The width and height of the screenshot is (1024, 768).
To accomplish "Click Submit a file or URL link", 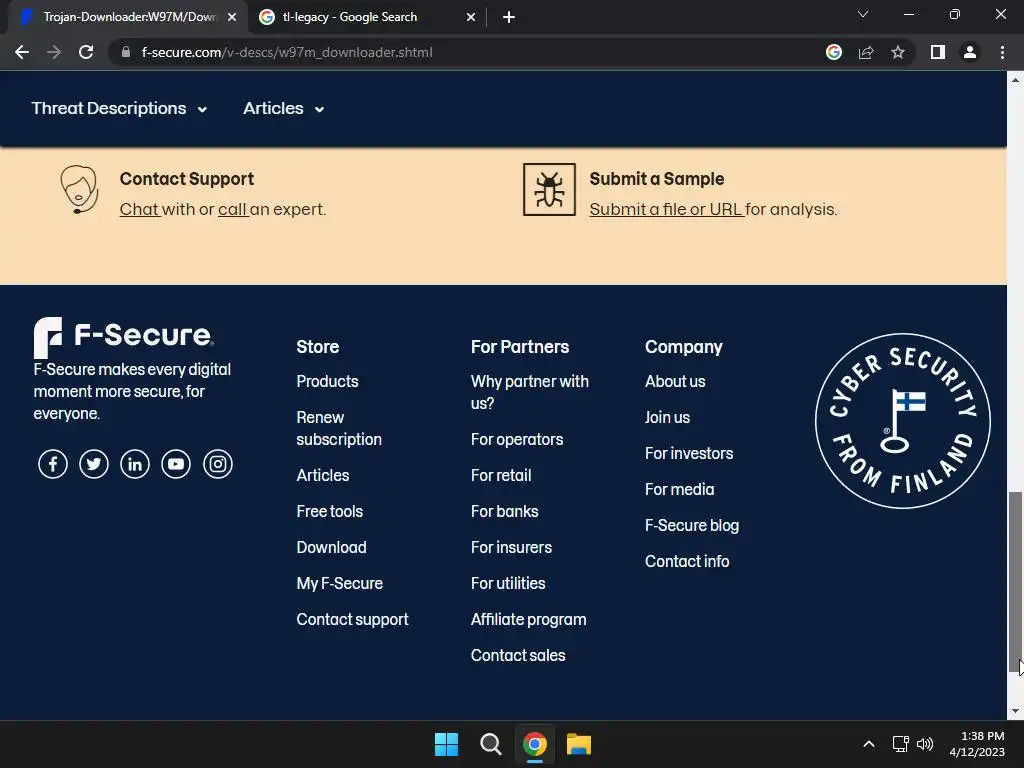I will 666,209.
